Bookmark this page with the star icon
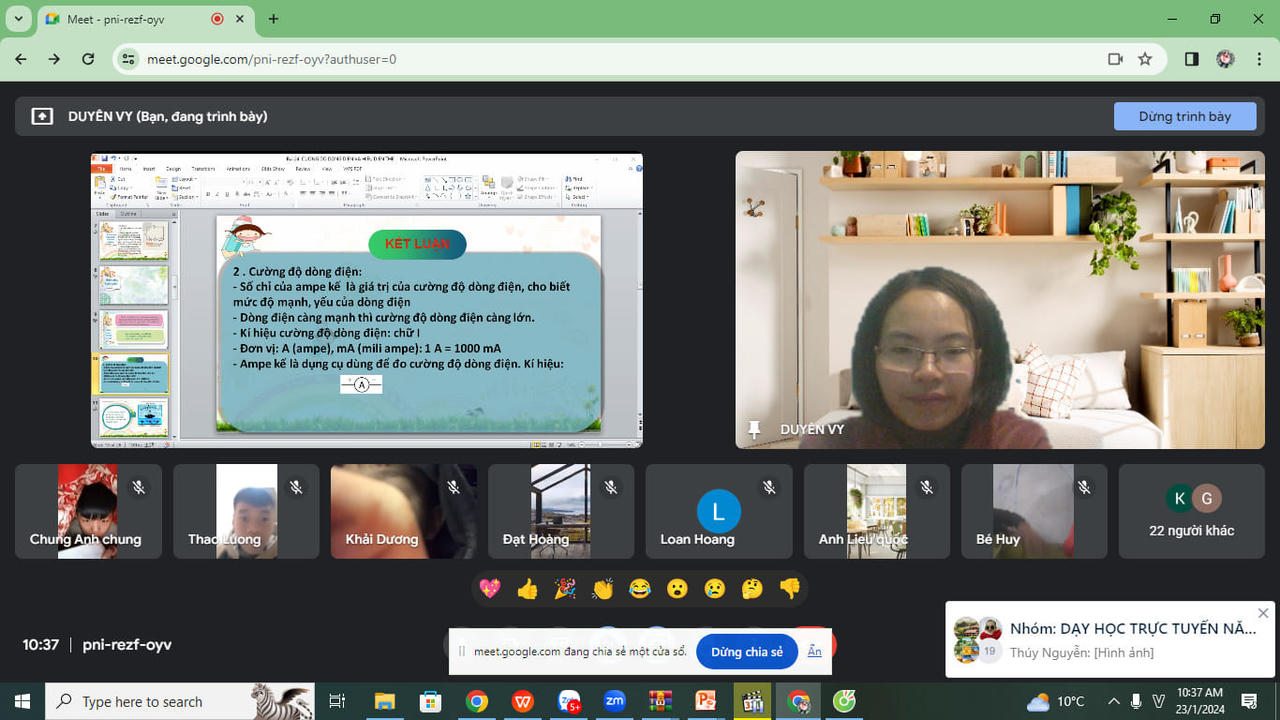The image size is (1280, 720). coord(1145,59)
